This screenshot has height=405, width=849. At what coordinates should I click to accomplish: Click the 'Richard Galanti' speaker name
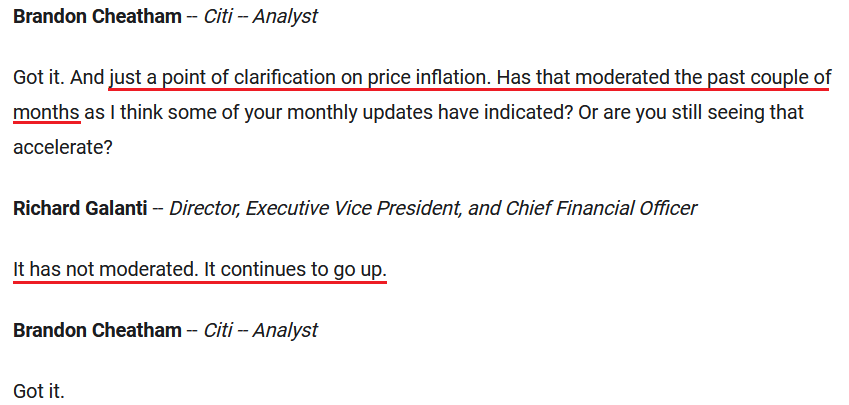point(80,208)
